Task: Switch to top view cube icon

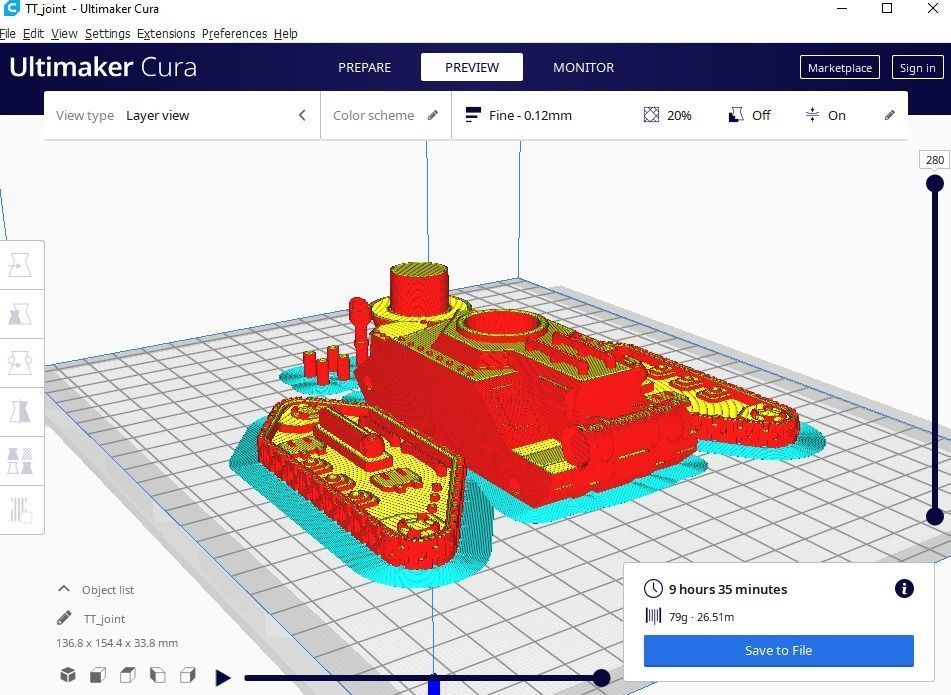Action: (128, 675)
